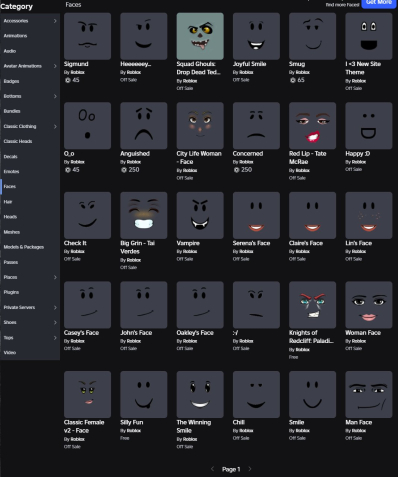This screenshot has height=477, width=398.
Task: Open the Silly Fun item title link
Action: click(x=132, y=422)
